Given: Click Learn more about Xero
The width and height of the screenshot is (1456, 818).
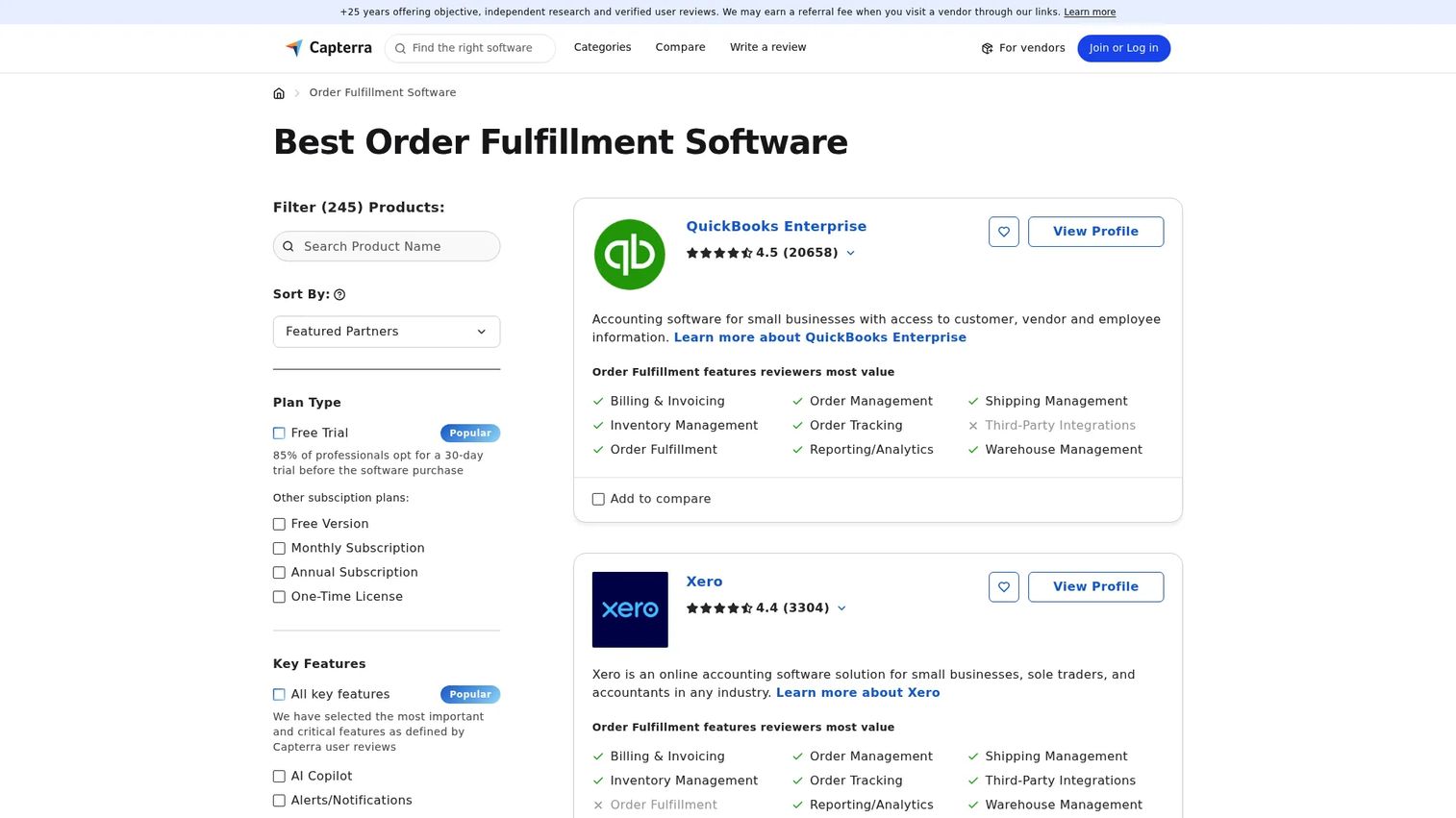Looking at the screenshot, I should pos(858,693).
